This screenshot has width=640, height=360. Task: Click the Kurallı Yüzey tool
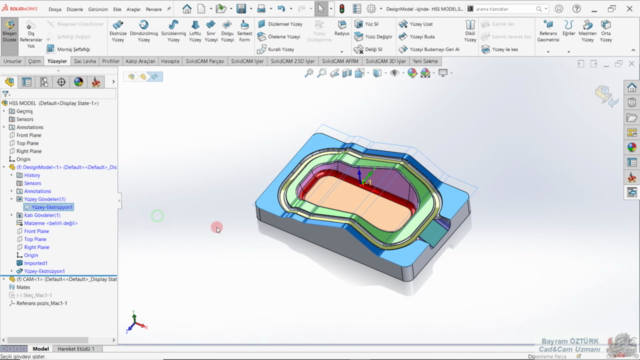click(x=276, y=49)
